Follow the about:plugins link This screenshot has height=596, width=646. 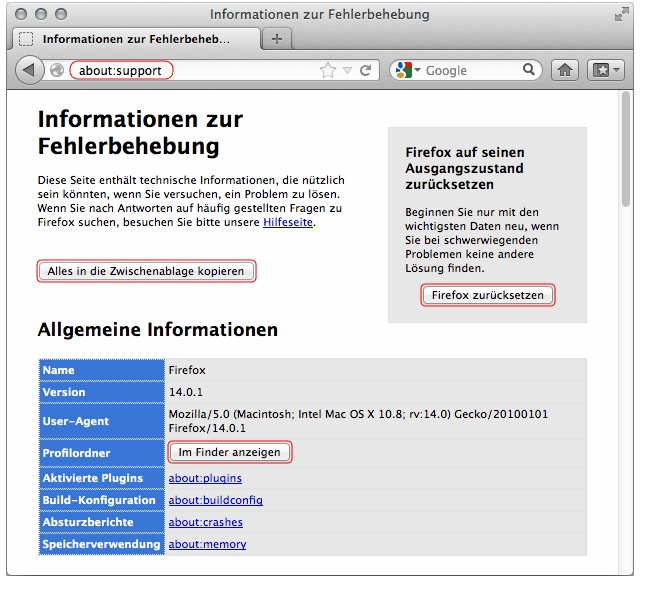[x=205, y=478]
